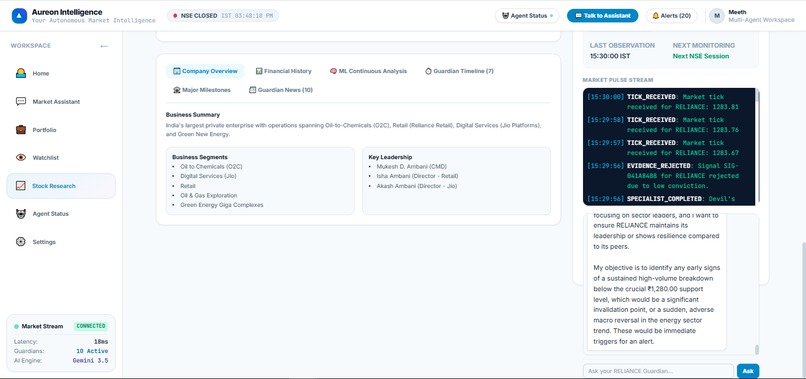Click the Guardian Timeline clock icon
Image resolution: width=806 pixels, height=379 pixels.
[428, 71]
